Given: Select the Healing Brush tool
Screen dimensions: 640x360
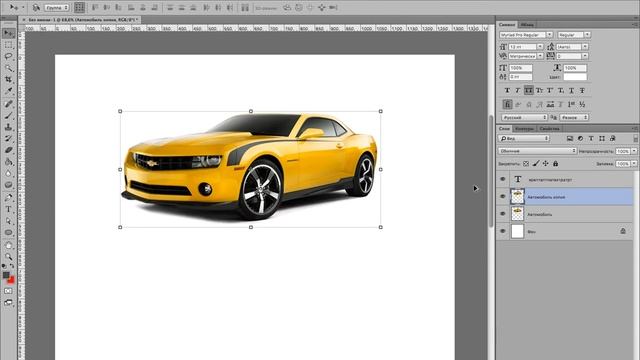Looking at the screenshot, I should 9,104.
